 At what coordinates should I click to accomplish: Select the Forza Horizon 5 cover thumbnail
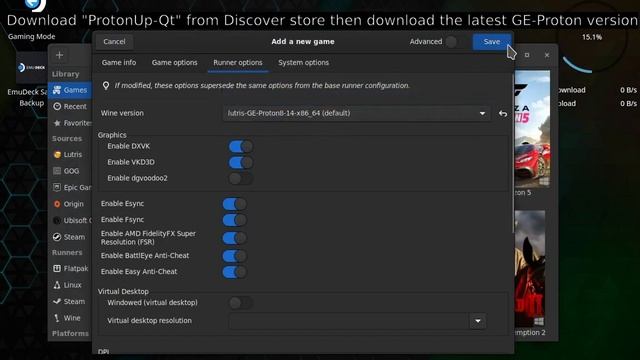[532, 129]
